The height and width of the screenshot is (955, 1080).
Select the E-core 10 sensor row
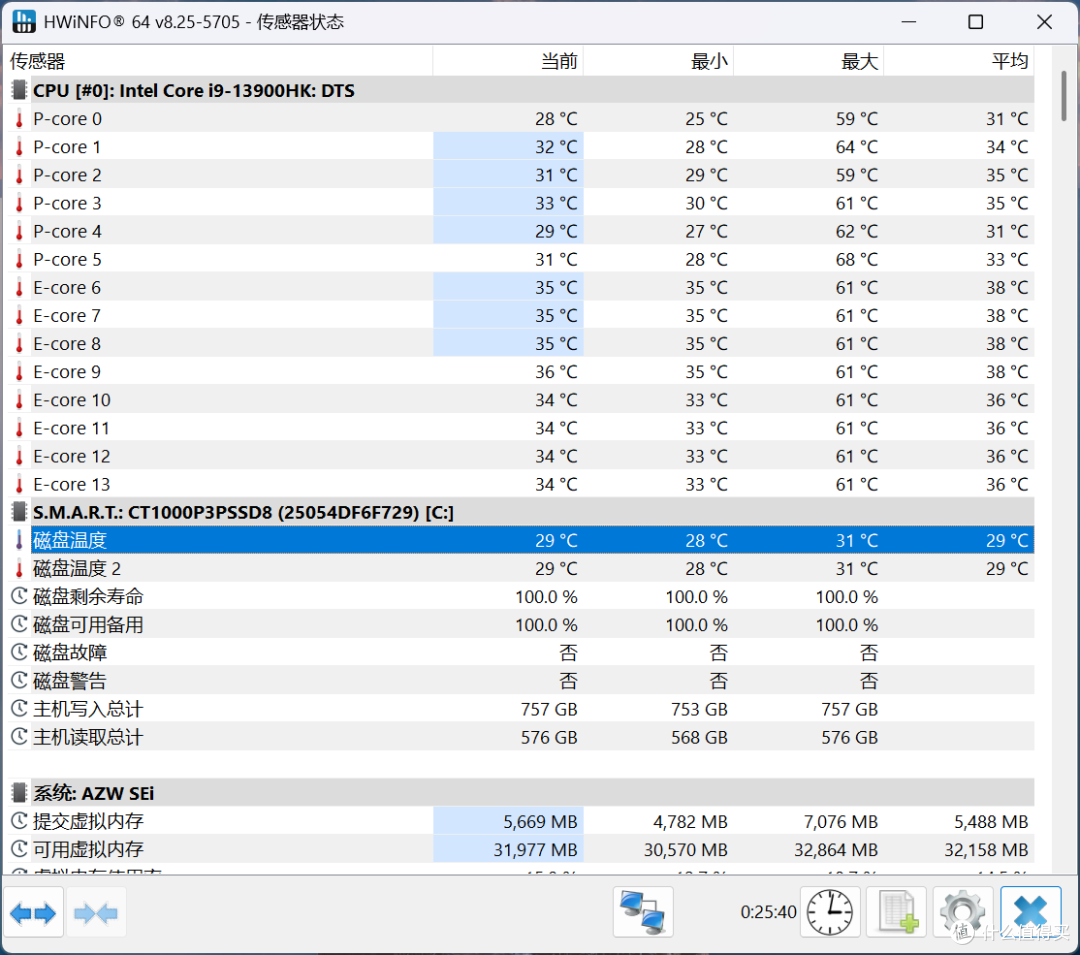point(520,400)
